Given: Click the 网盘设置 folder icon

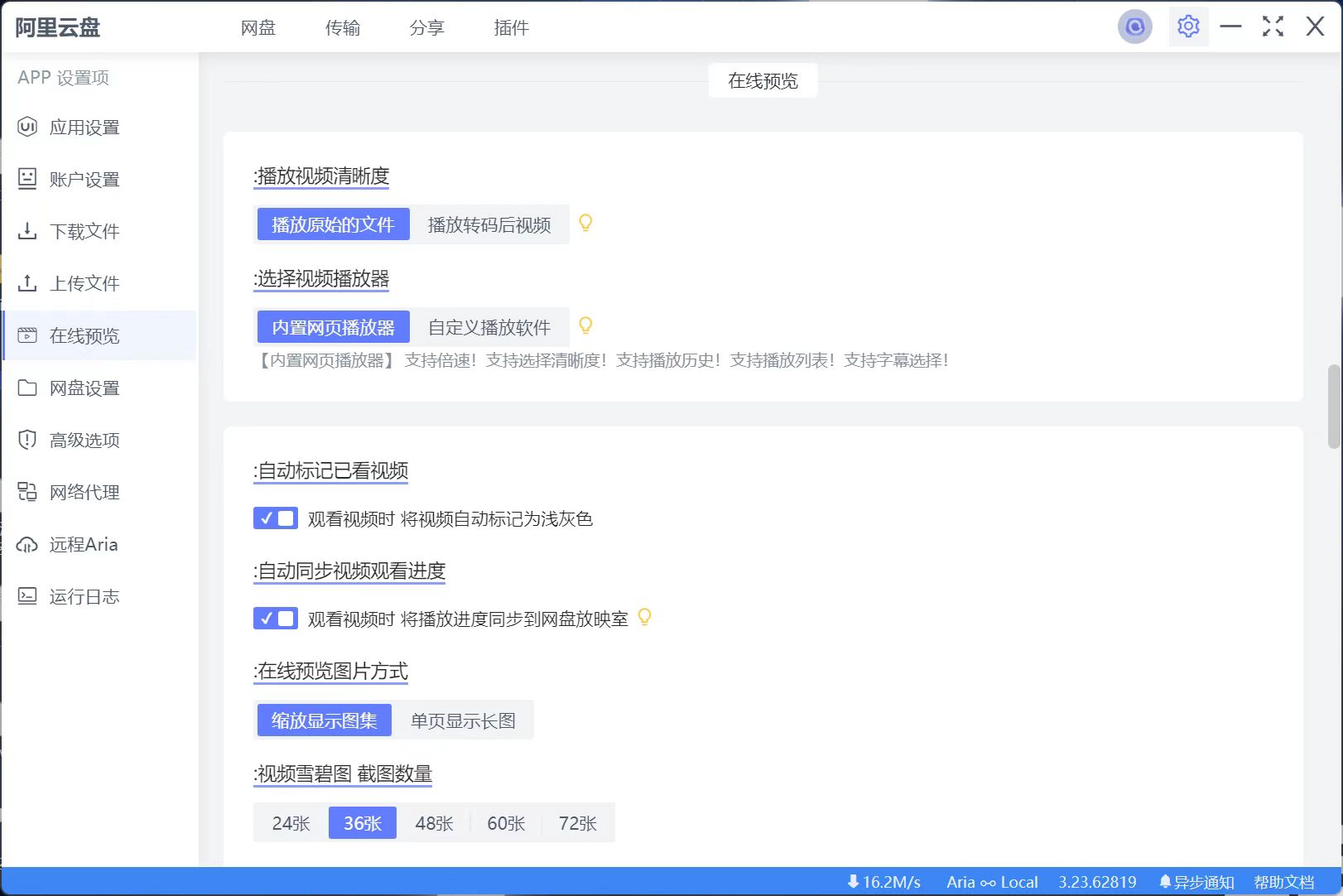Looking at the screenshot, I should pos(27,388).
